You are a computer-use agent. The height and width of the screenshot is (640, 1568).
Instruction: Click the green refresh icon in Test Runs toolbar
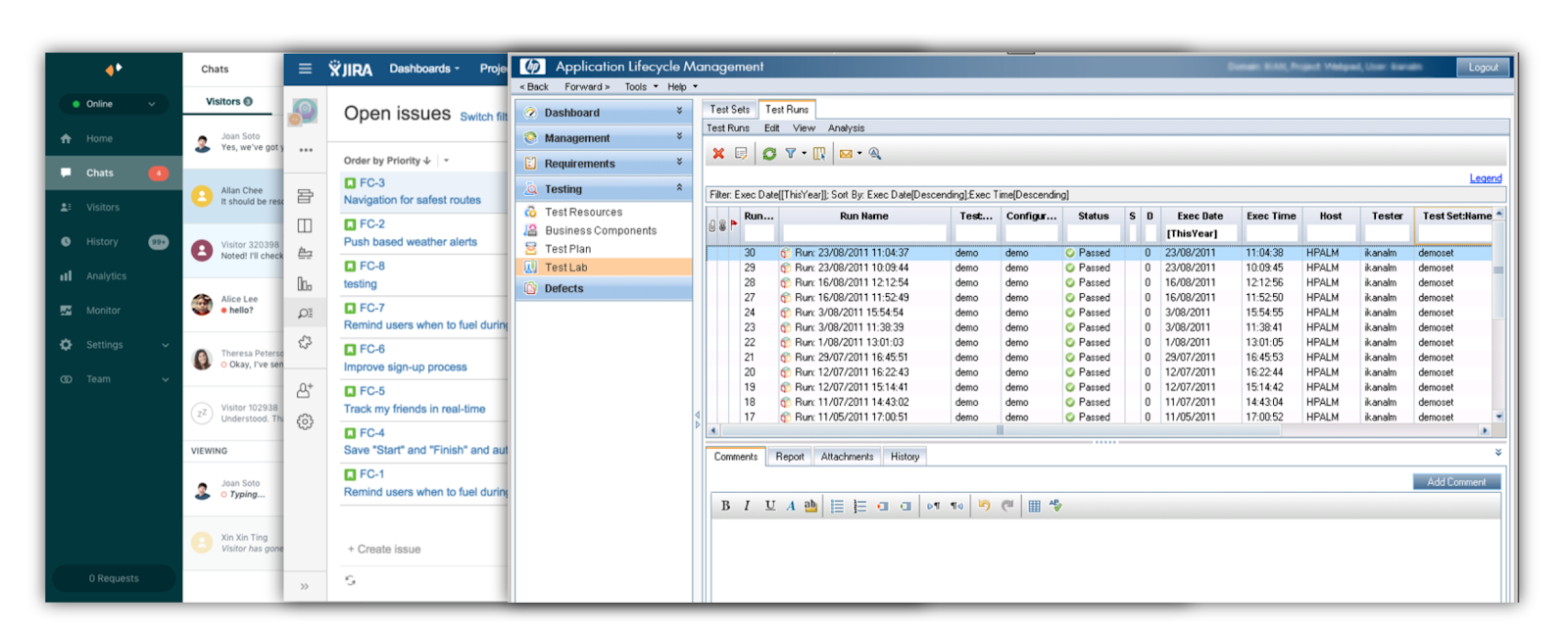click(769, 154)
